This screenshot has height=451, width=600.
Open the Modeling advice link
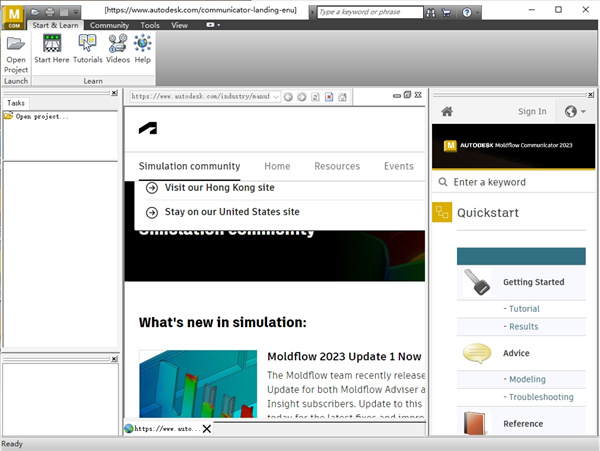click(527, 379)
